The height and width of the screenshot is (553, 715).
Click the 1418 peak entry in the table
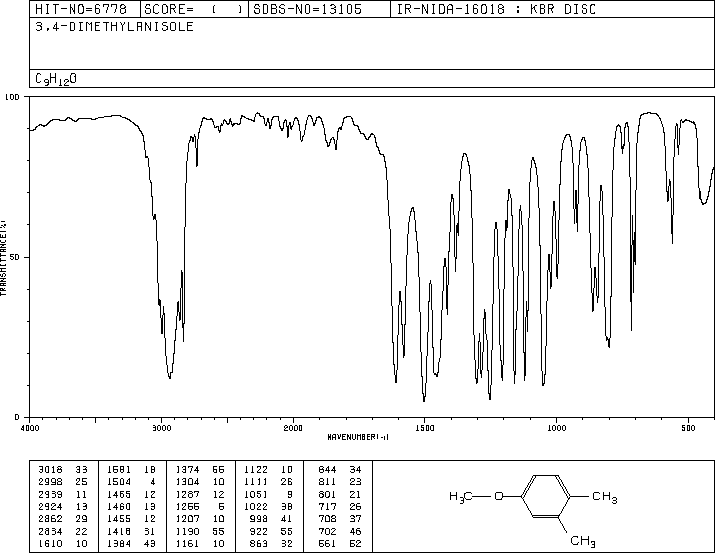[x=131, y=532]
